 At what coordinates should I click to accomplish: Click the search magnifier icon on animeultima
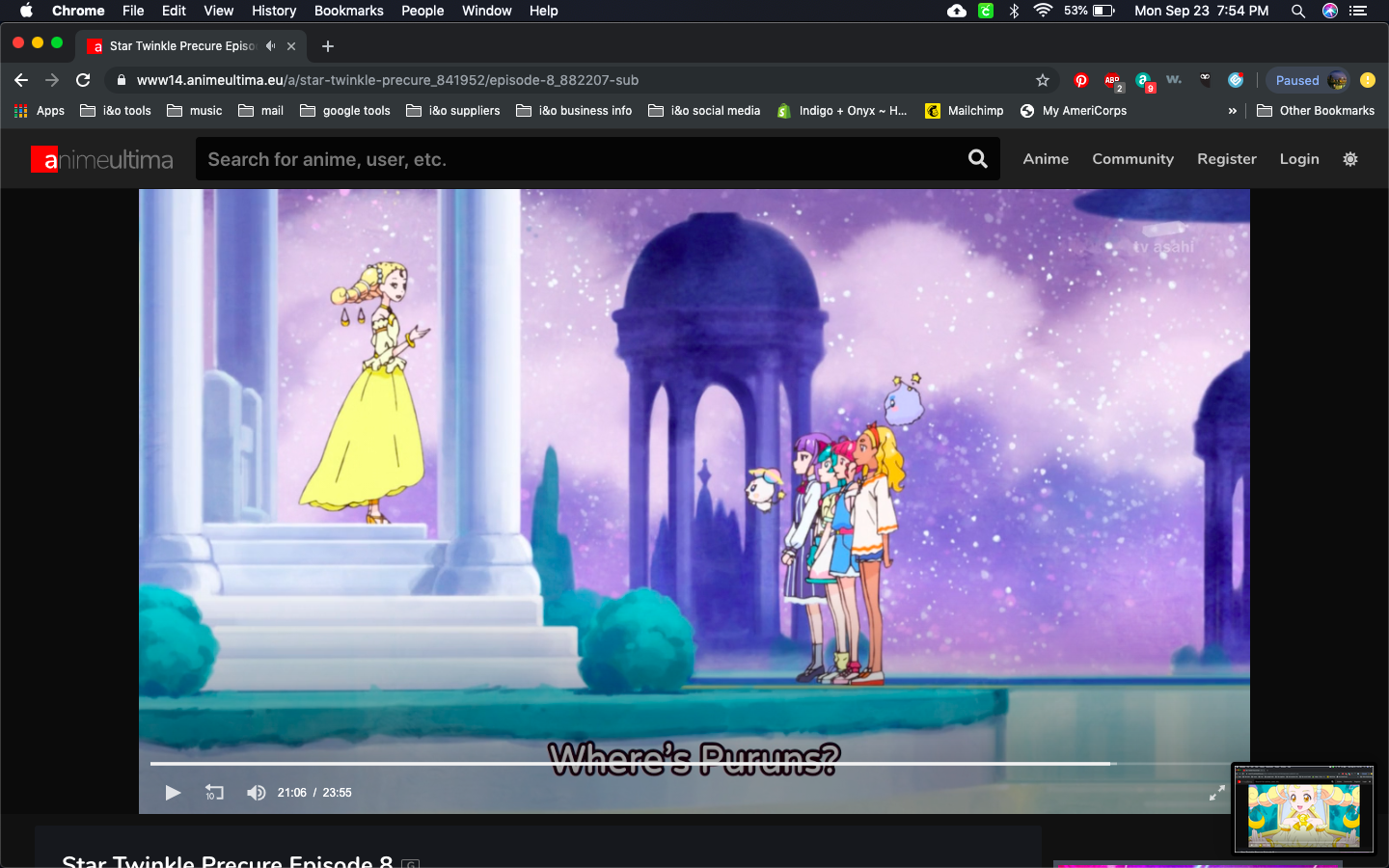click(x=978, y=159)
